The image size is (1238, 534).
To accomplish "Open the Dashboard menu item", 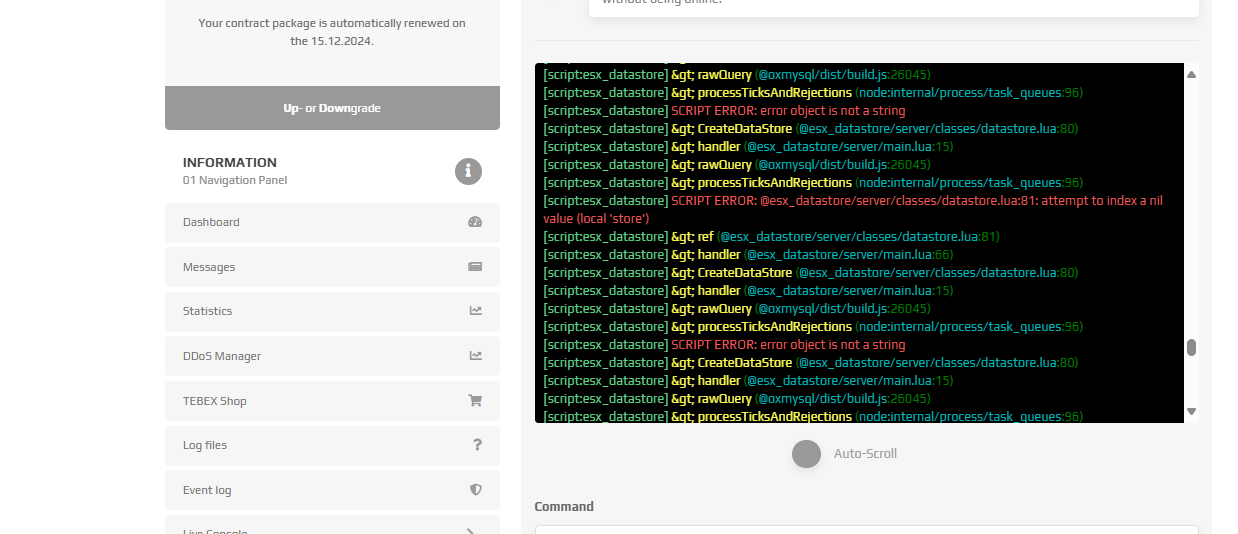I will [x=211, y=222].
